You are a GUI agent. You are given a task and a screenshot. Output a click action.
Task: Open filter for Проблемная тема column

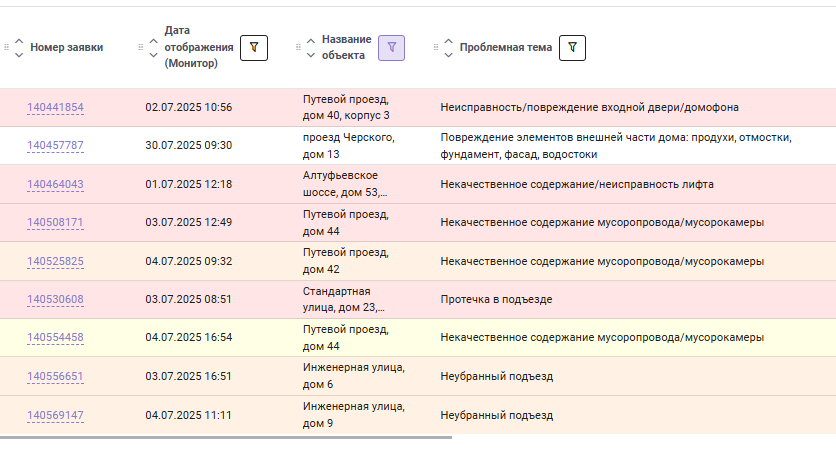(x=572, y=48)
